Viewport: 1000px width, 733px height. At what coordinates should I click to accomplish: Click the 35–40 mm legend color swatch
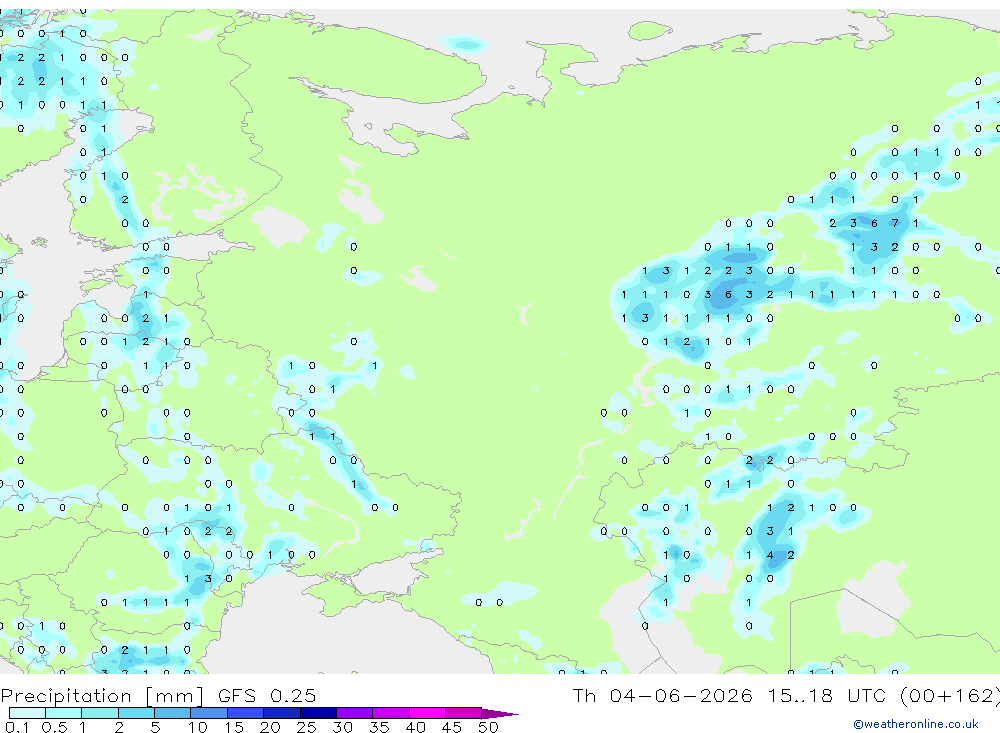391,713
